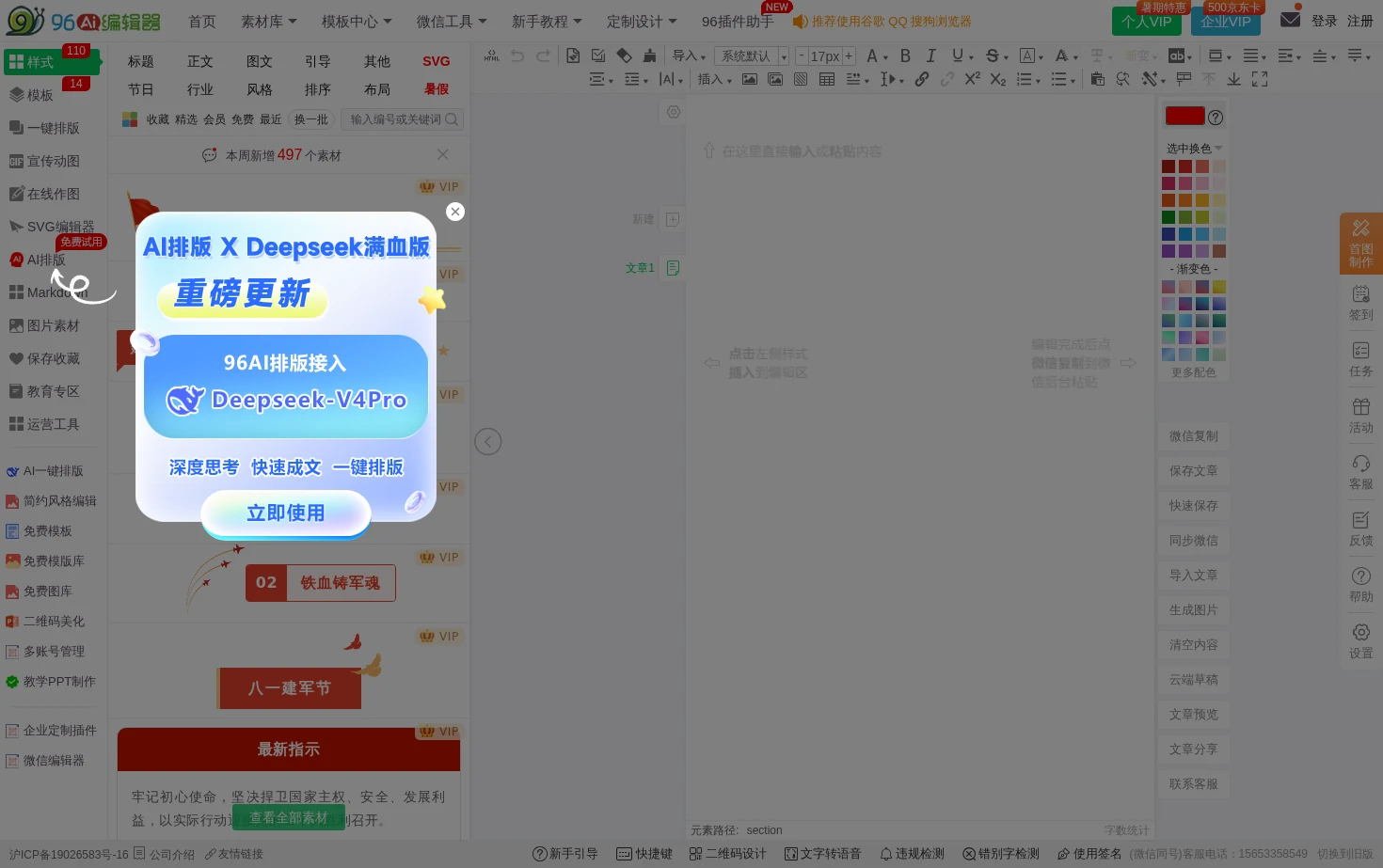Contact 客服 via headset icon
The width and height of the screenshot is (1383, 868).
[1361, 472]
